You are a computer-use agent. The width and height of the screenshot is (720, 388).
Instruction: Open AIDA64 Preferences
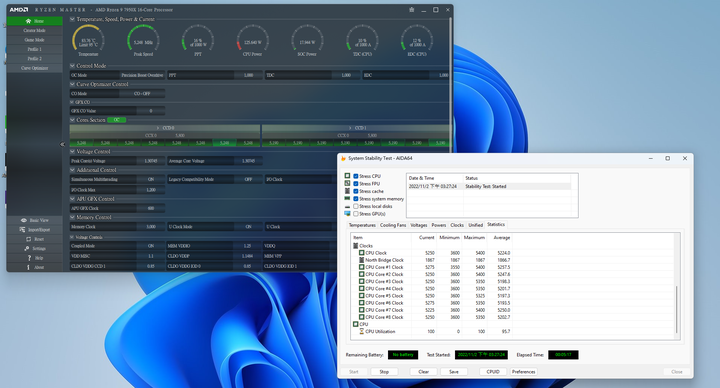(523, 372)
